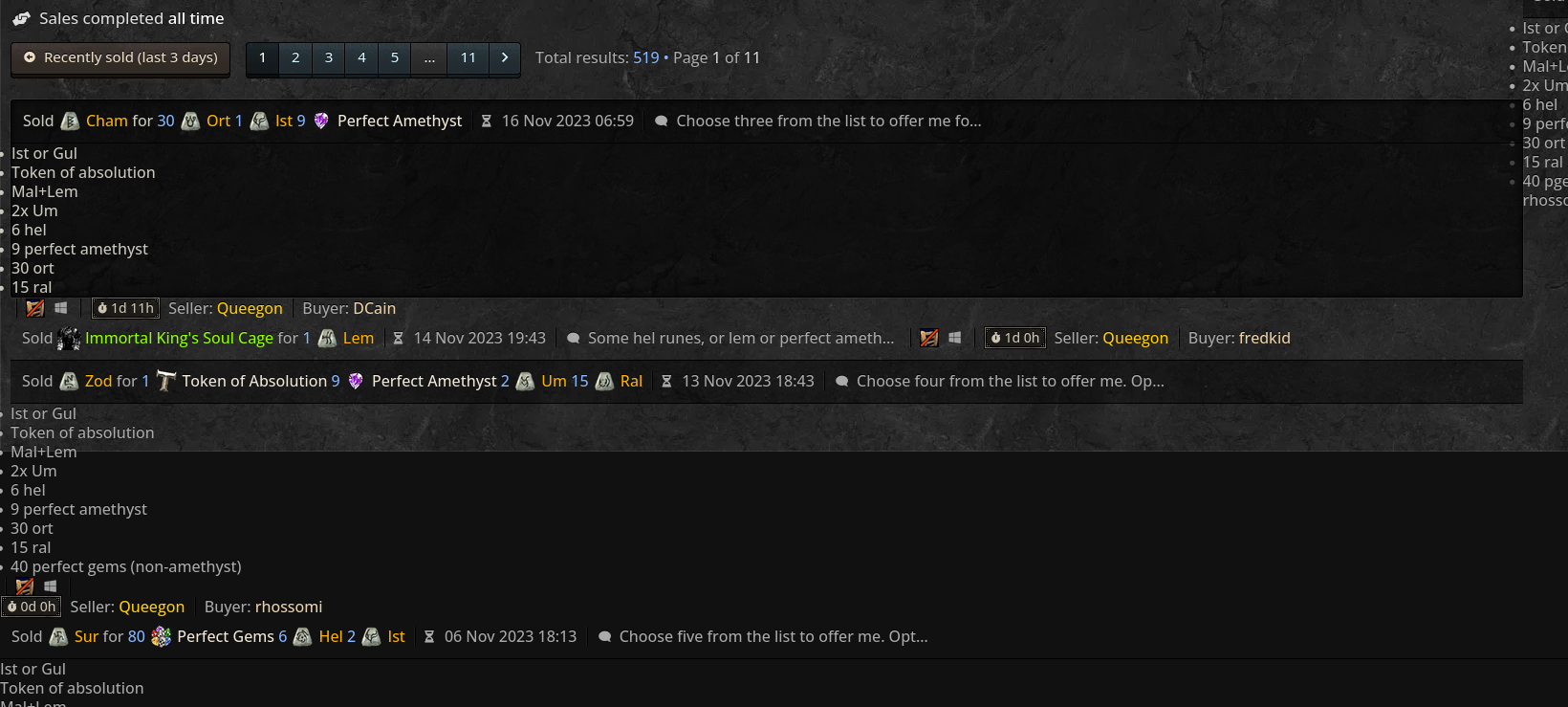
Task: Select page 5 in the pagination
Action: pyautogui.click(x=395, y=58)
